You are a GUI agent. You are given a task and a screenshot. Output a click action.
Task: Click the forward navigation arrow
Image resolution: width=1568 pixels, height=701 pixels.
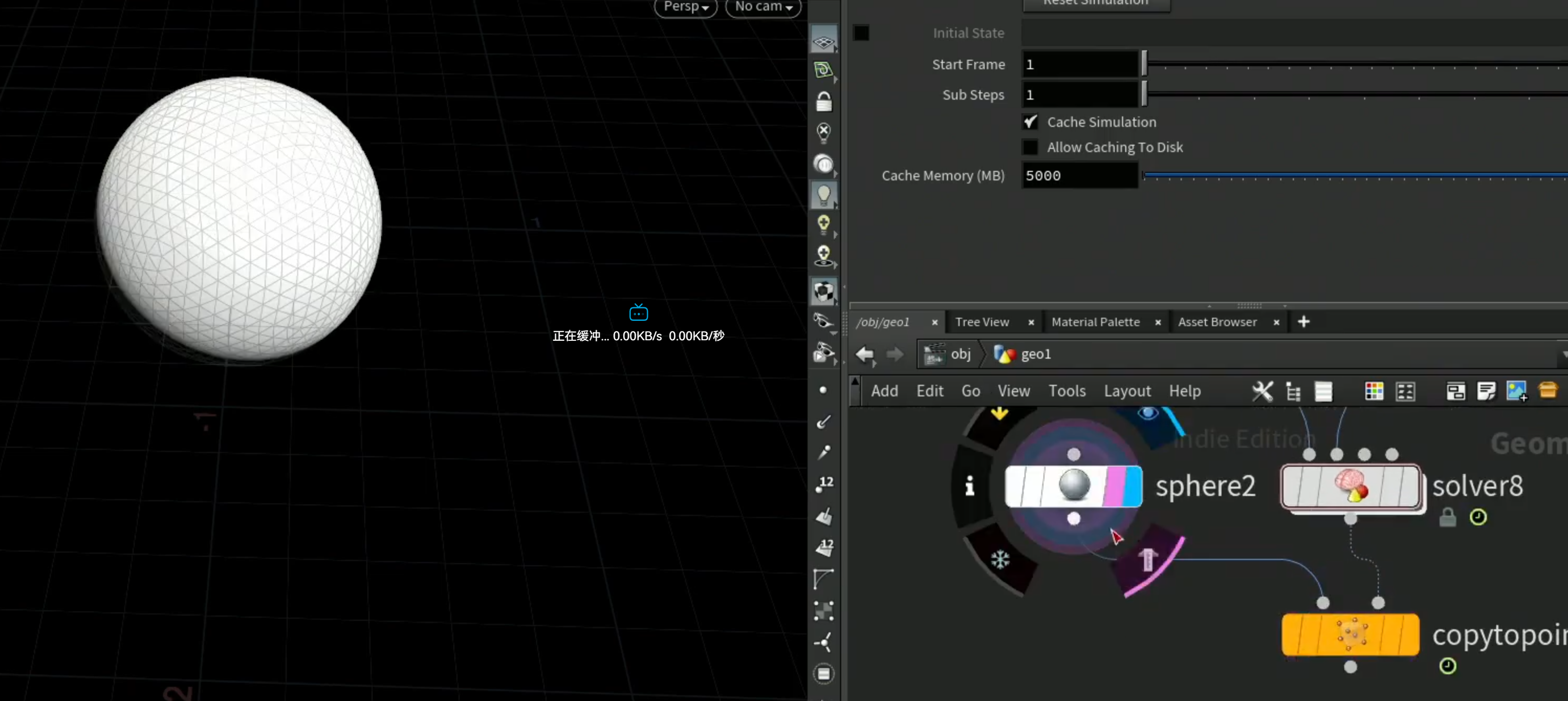pos(894,354)
